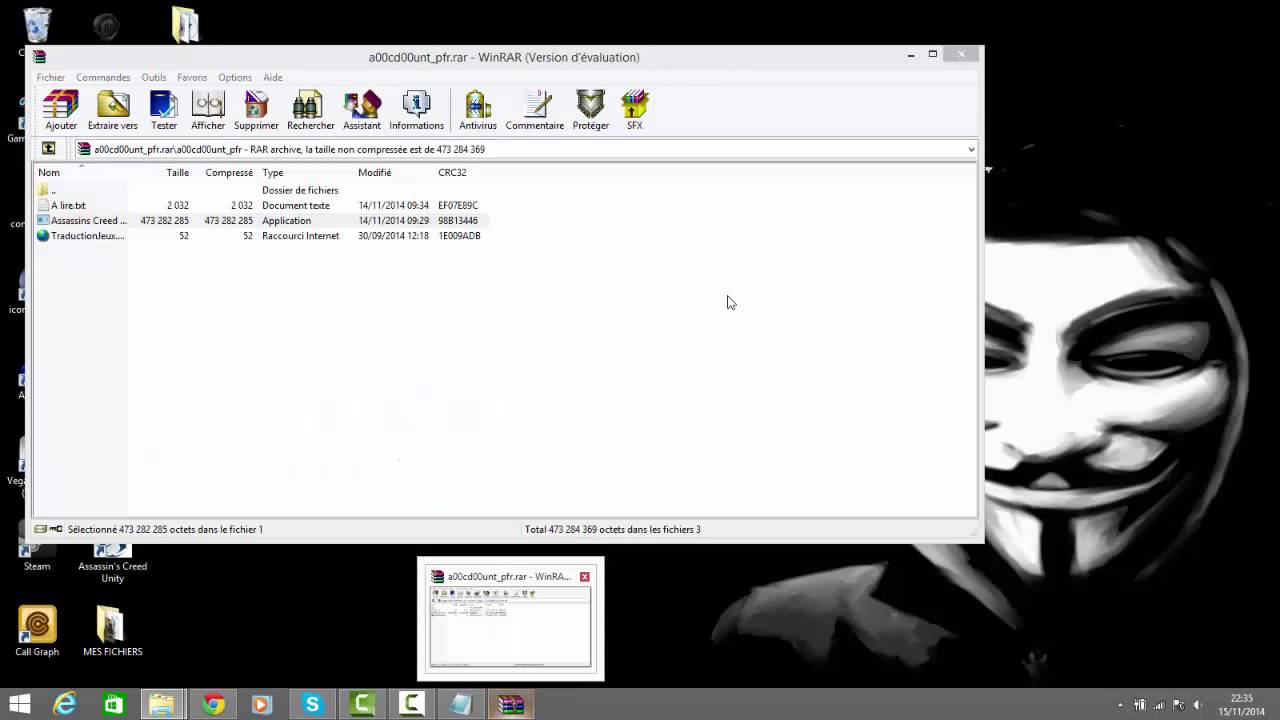Open the Aide menu
Viewport: 1280px width, 720px height.
tap(273, 77)
